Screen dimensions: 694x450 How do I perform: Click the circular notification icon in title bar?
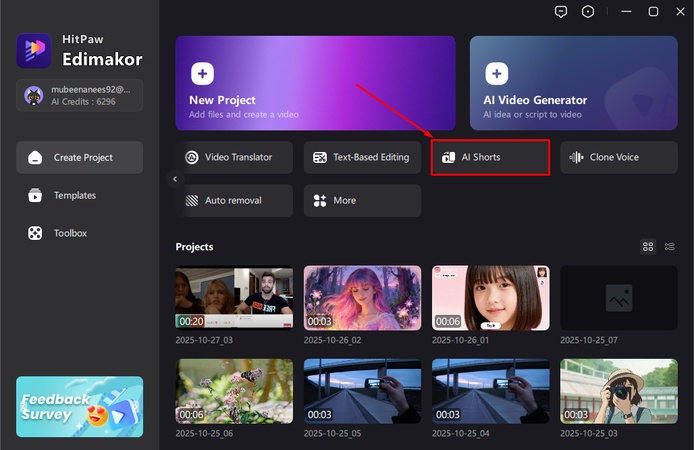click(588, 11)
